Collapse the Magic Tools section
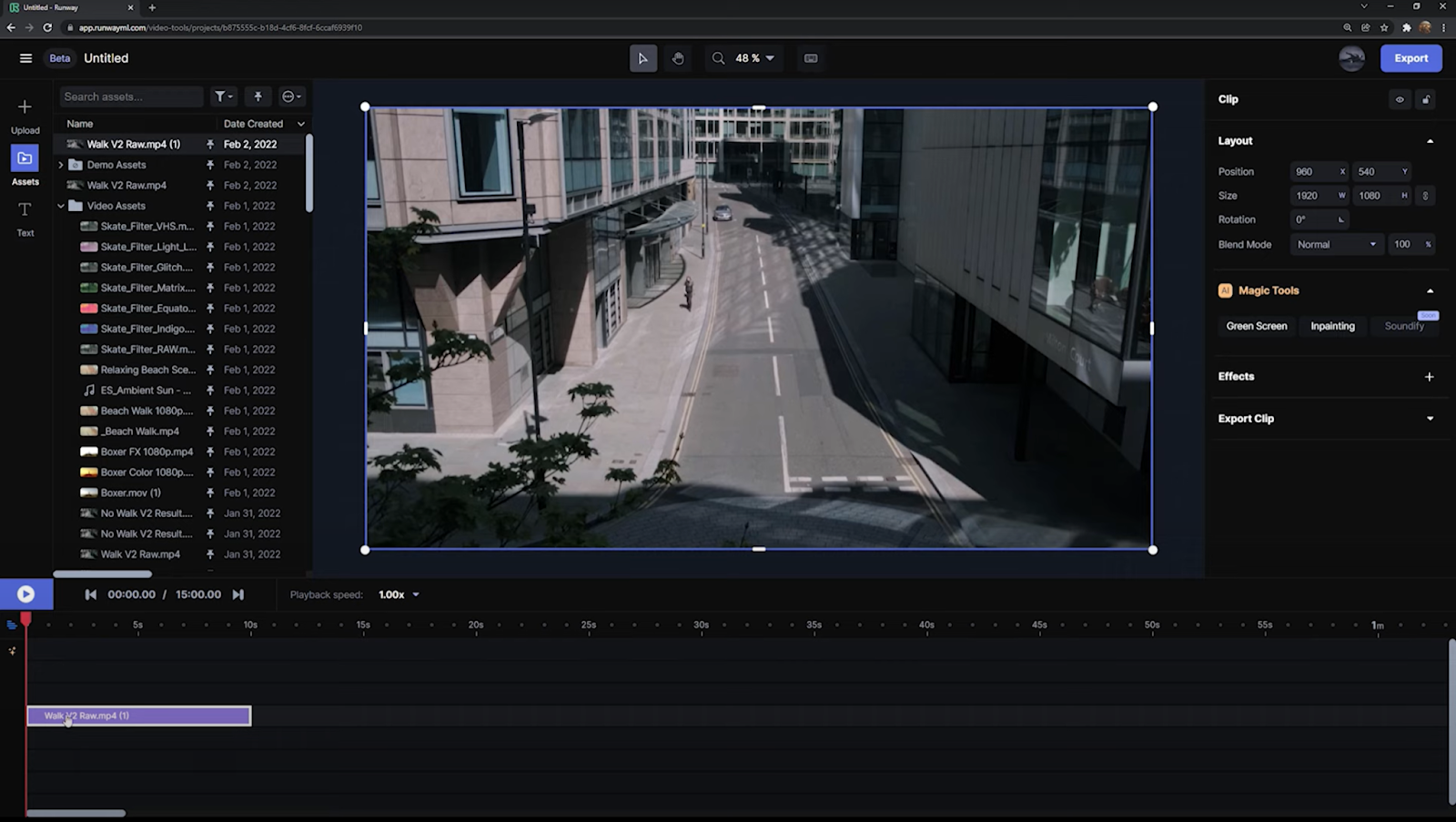1456x822 pixels. pyautogui.click(x=1430, y=290)
